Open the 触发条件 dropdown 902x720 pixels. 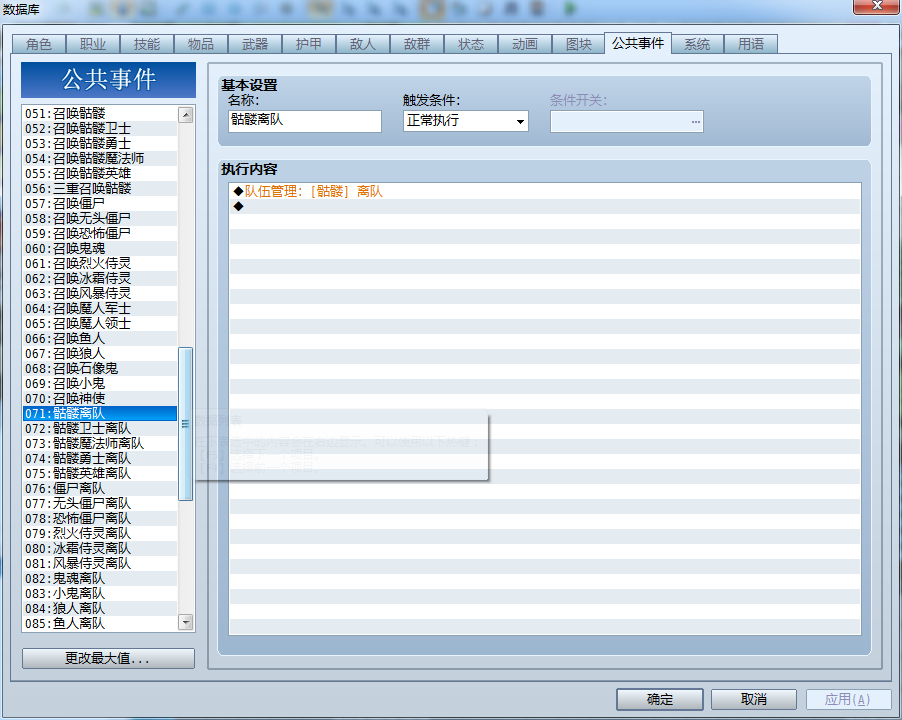(x=465, y=121)
